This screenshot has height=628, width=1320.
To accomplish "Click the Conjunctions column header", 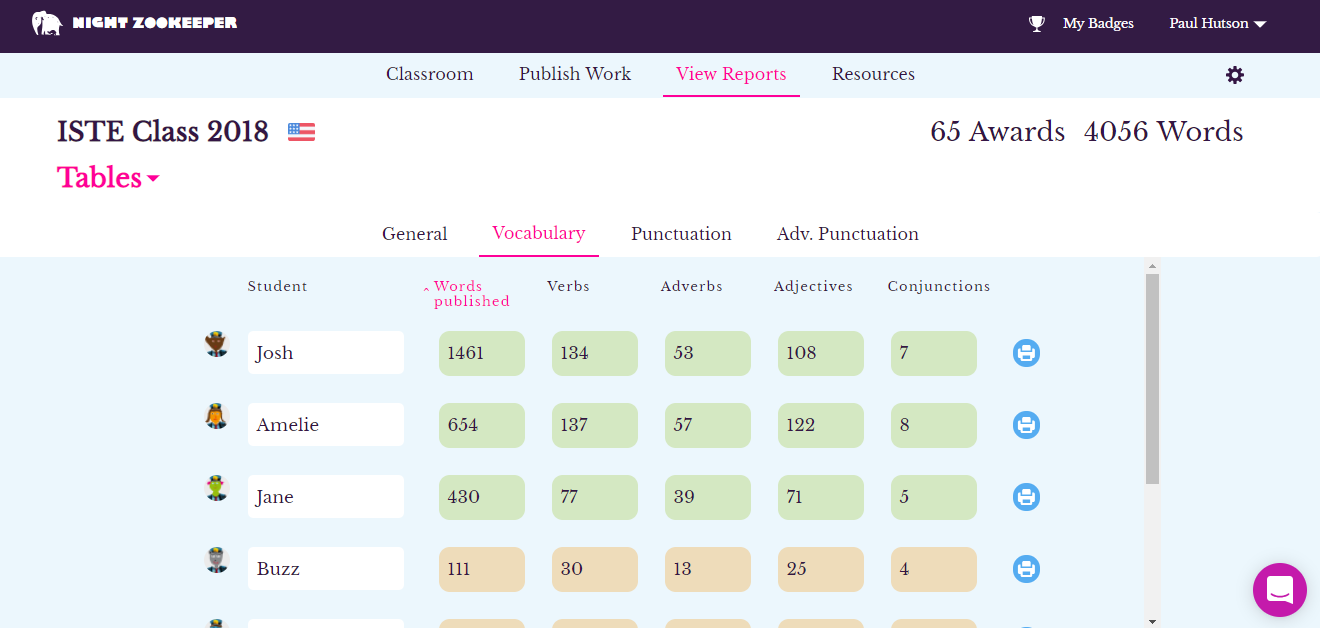I will tap(939, 286).
